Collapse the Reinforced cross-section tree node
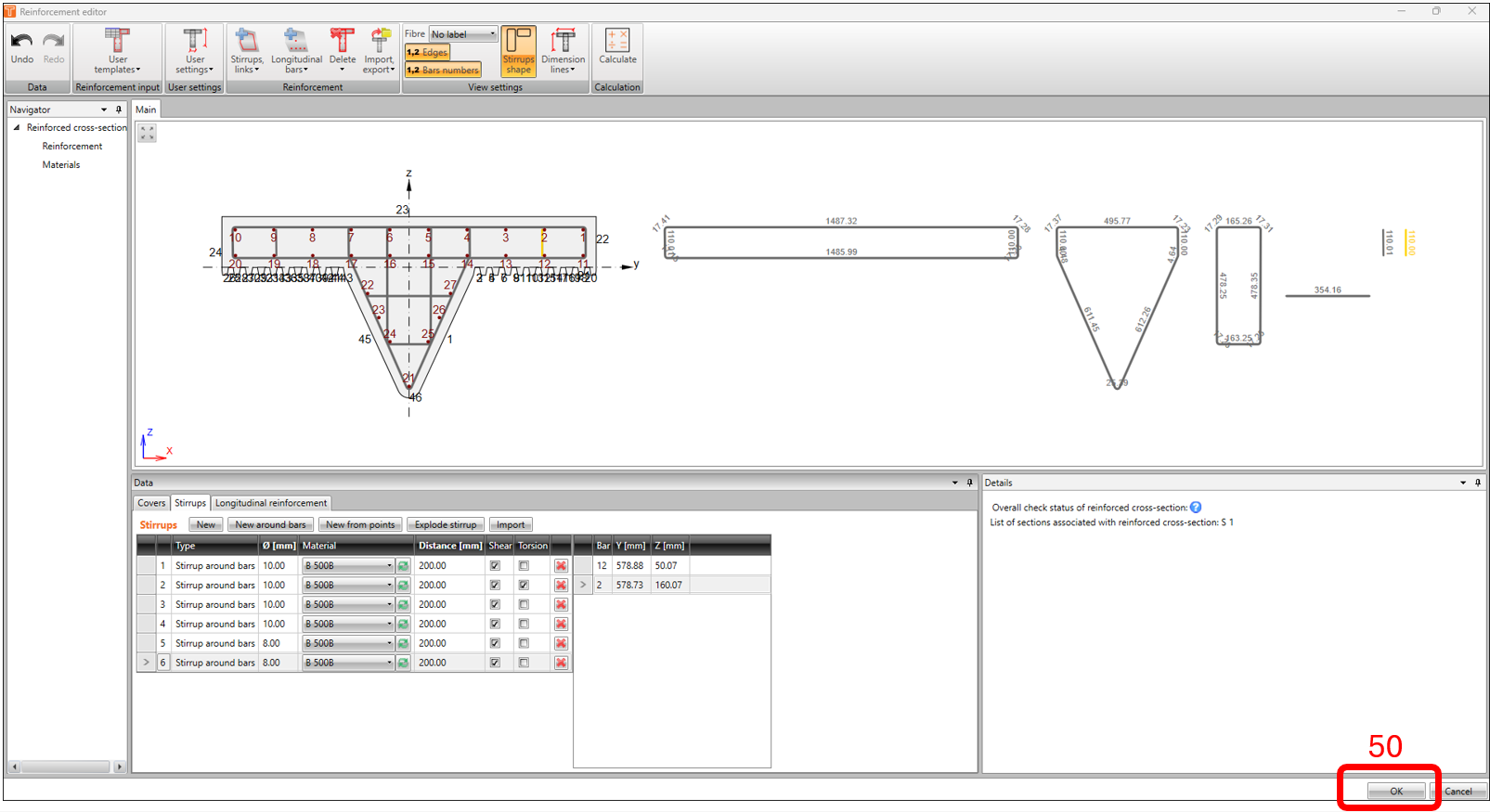The width and height of the screenshot is (1490, 812). 17,128
